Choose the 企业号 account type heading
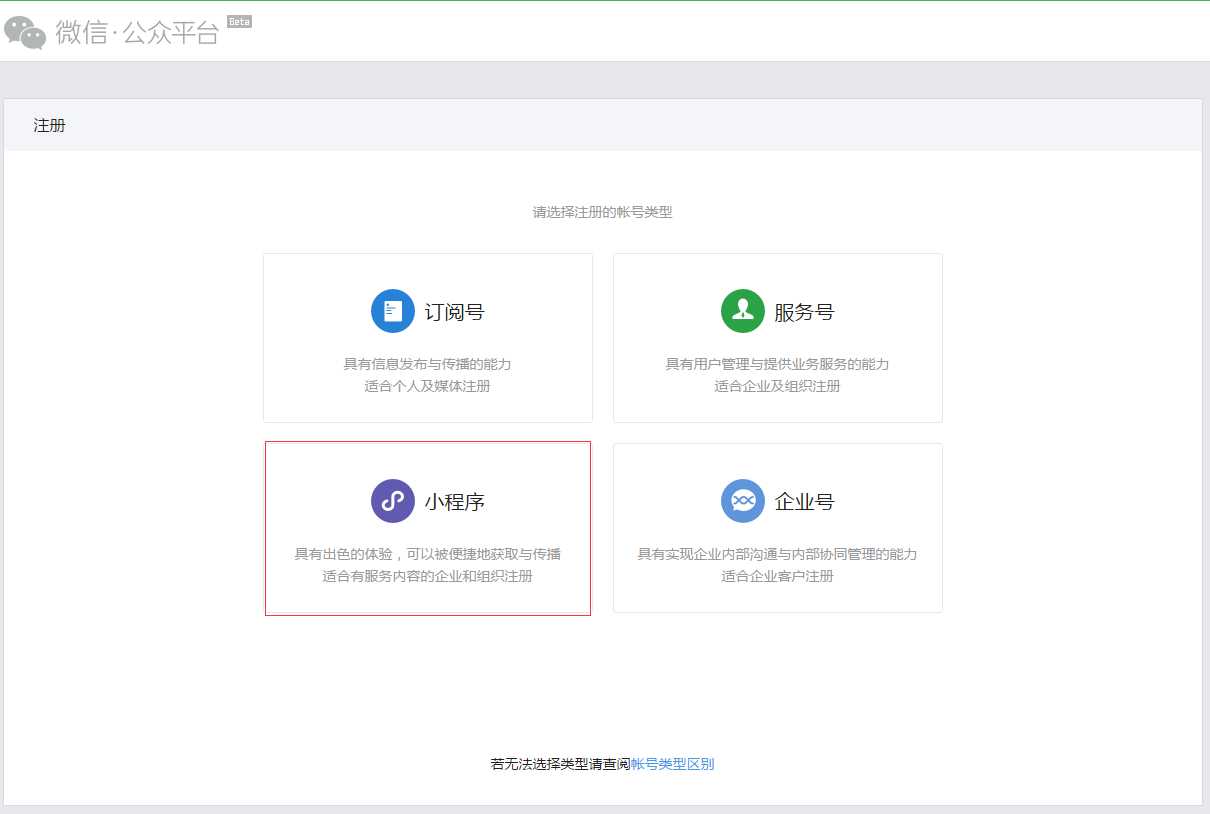Image resolution: width=1210 pixels, height=814 pixels. (804, 502)
